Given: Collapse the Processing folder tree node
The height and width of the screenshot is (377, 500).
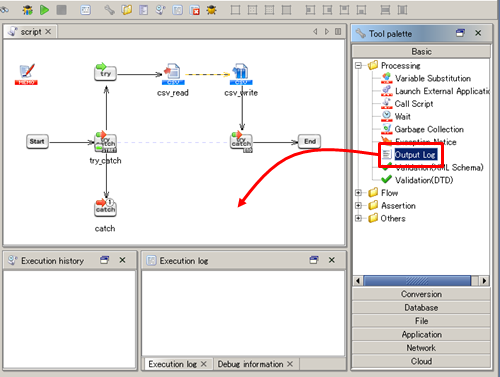Looking at the screenshot, I should tap(358, 65).
